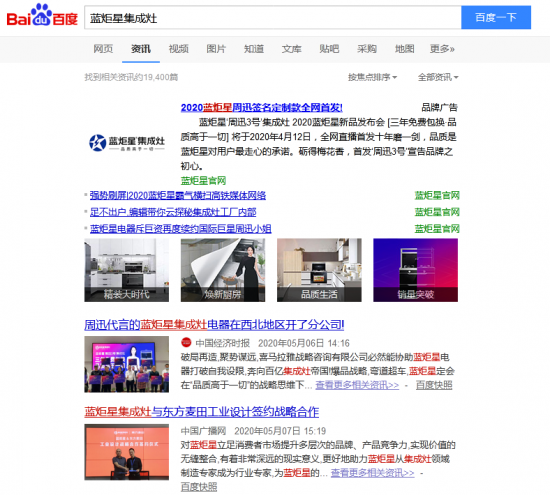Viewport: 550px width, 495px height.
Task: Select the 图片 tab
Action: coord(216,49)
